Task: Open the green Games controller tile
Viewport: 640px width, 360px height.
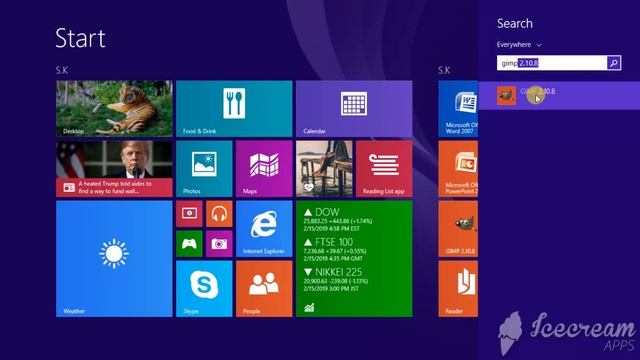Action: pos(189,244)
